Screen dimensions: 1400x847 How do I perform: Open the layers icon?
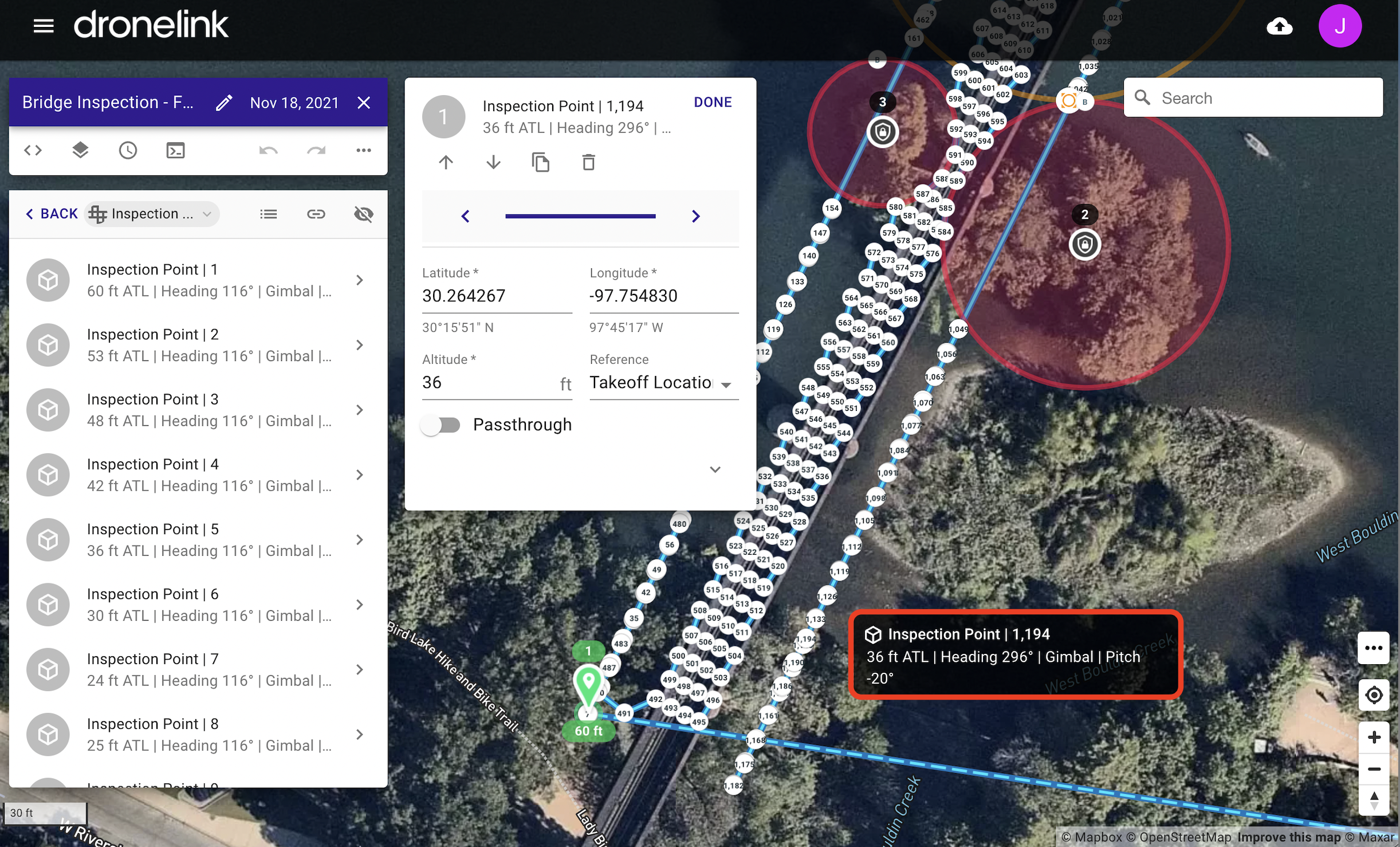pyautogui.click(x=80, y=150)
